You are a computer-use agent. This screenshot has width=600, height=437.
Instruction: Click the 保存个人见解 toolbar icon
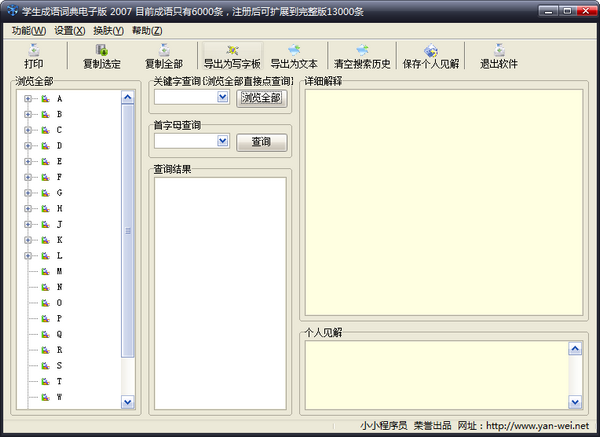pyautogui.click(x=432, y=50)
